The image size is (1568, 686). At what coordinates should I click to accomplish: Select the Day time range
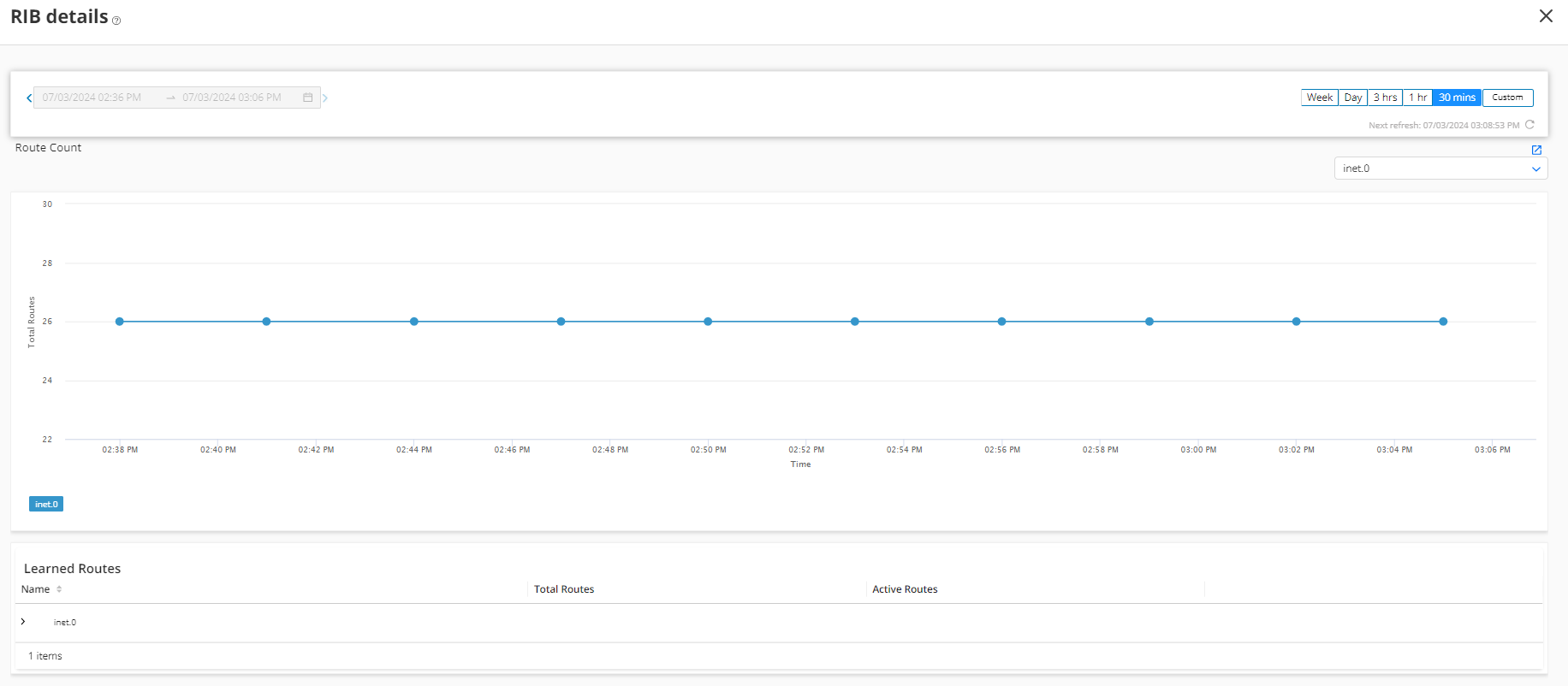tap(1352, 98)
